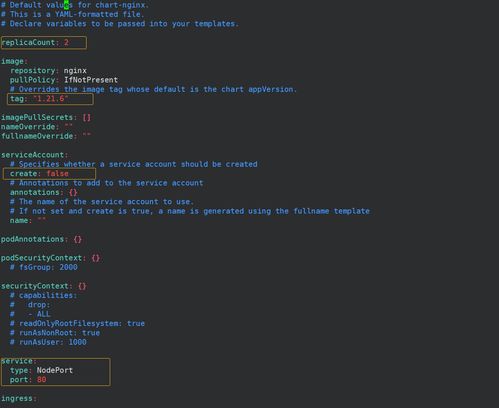Click the 'ingress:' key
Viewport: 499px width, 408px height.
pyautogui.click(x=19, y=398)
